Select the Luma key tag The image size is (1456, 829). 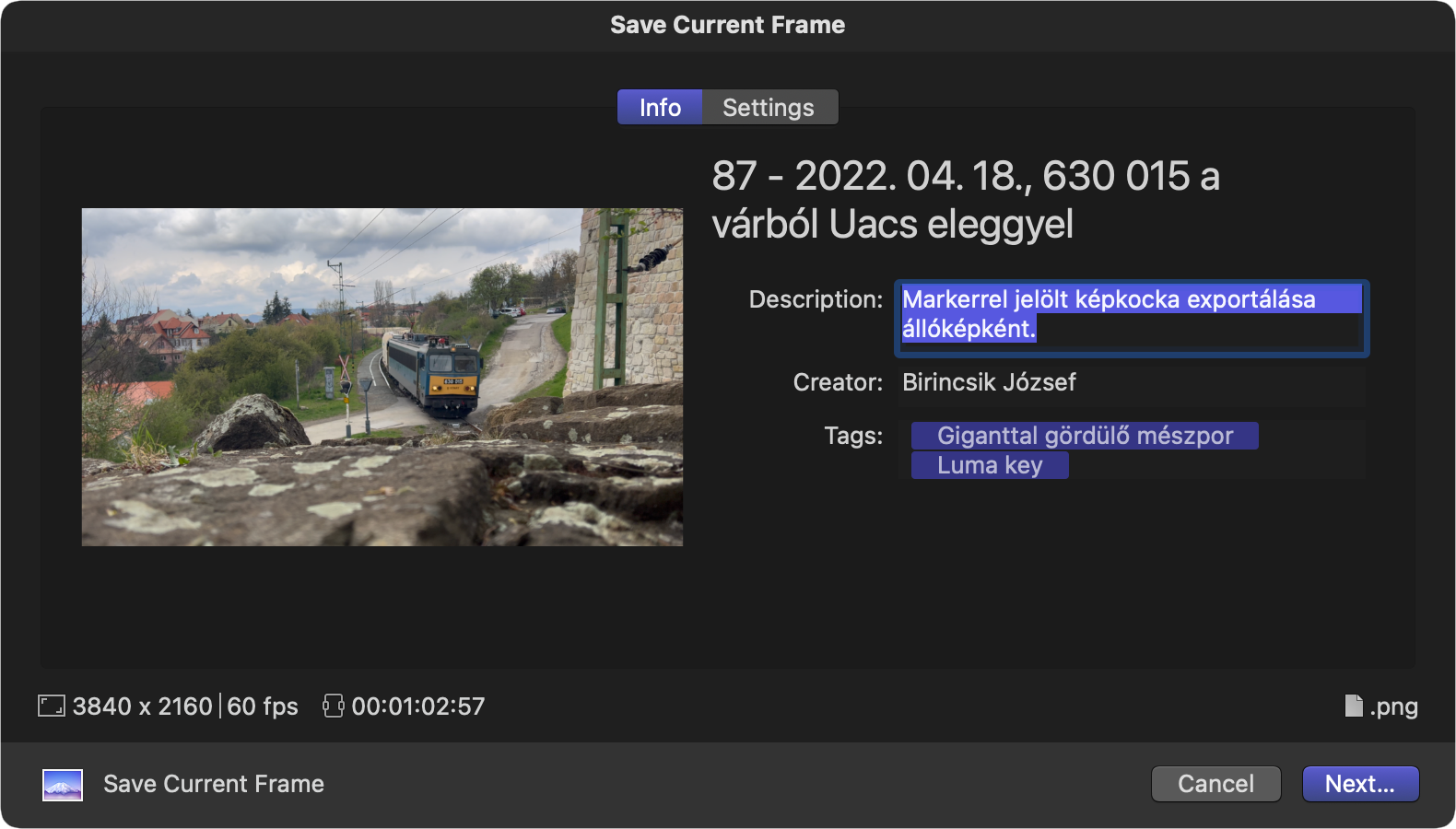990,465
